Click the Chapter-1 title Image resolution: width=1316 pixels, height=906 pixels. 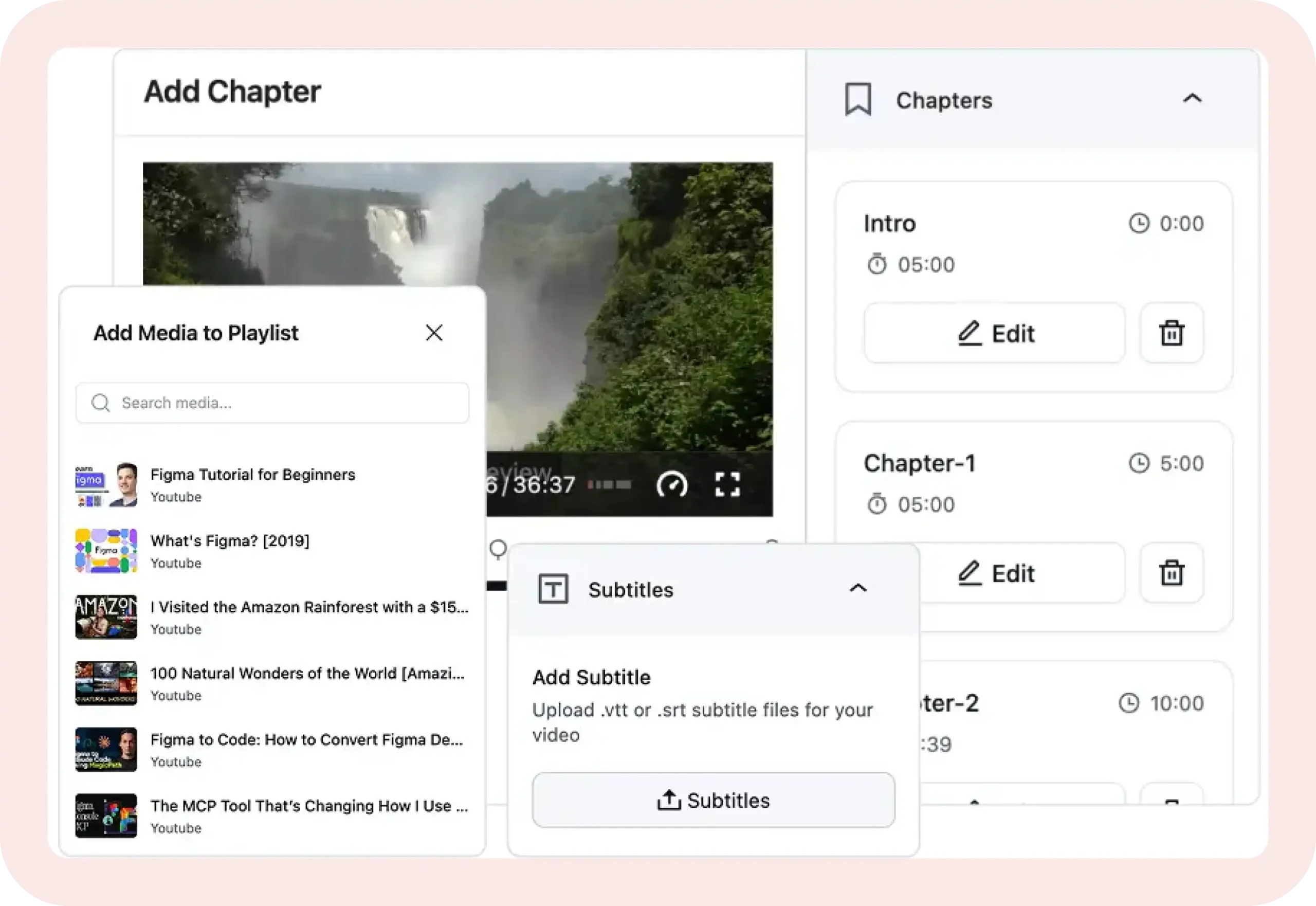[919, 463]
